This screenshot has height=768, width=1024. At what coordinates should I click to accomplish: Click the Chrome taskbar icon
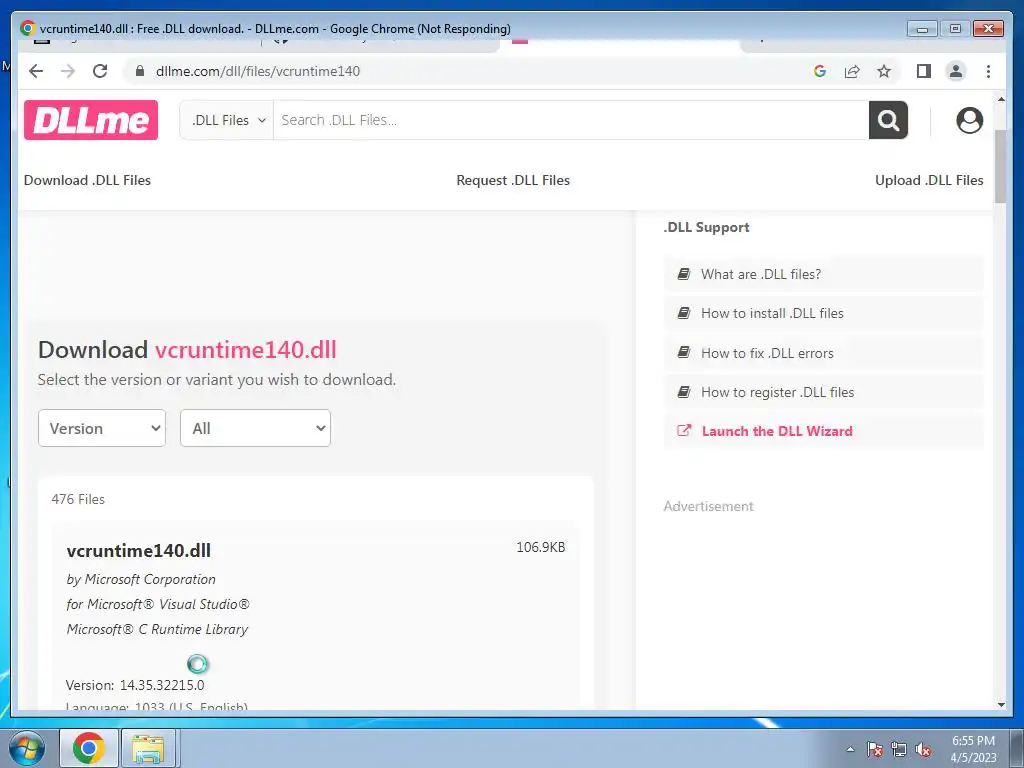pos(89,748)
